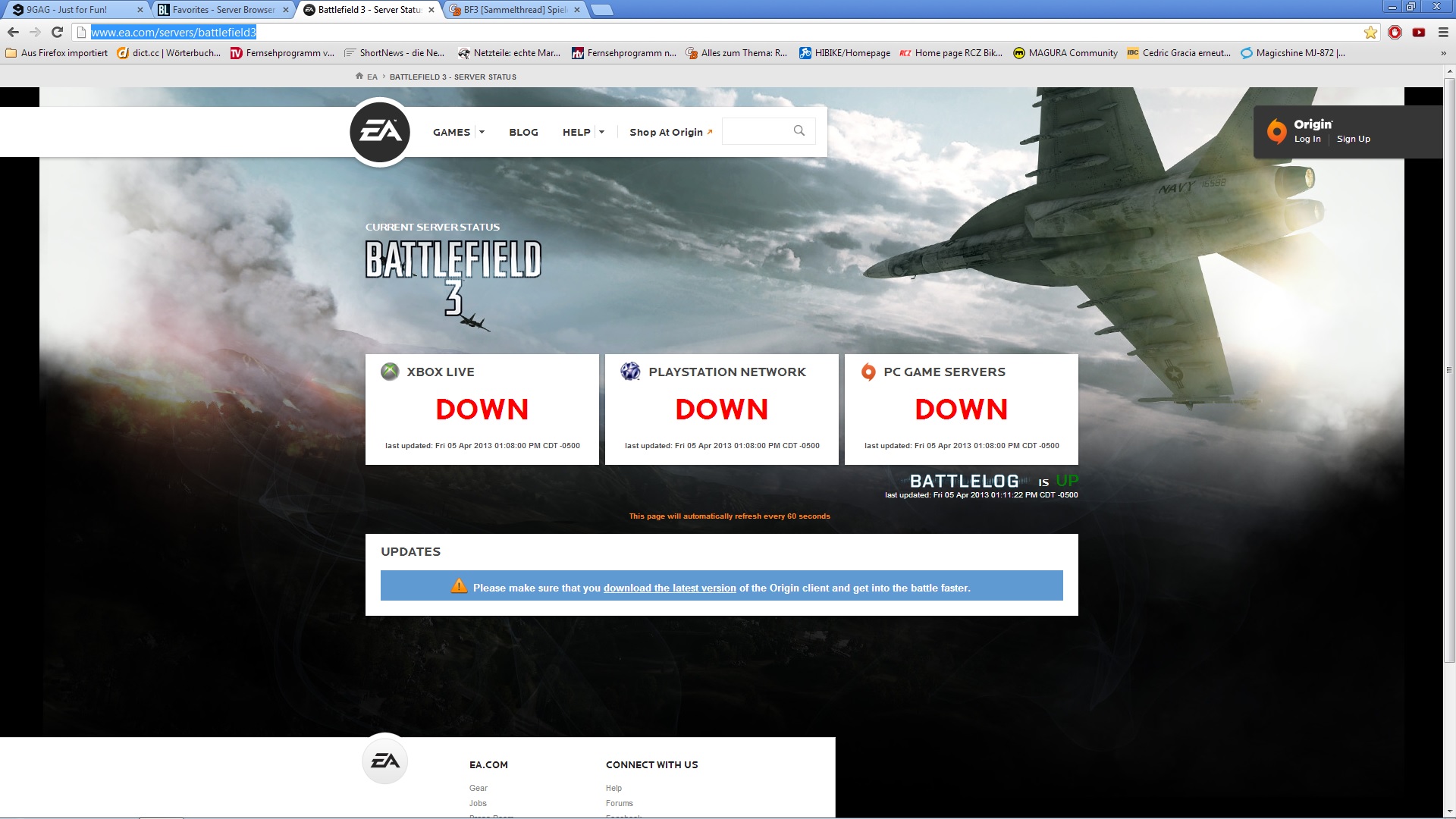Image resolution: width=1456 pixels, height=819 pixels.
Task: Expand the HELP dropdown arrow
Action: point(601,132)
